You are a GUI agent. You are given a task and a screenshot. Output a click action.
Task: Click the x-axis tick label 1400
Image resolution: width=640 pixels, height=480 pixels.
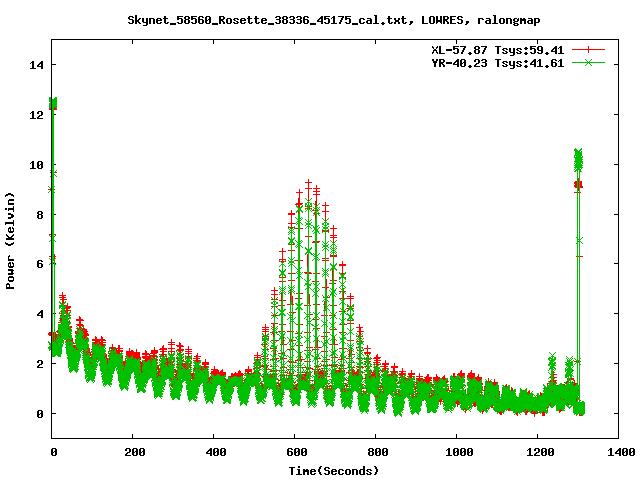click(620, 452)
